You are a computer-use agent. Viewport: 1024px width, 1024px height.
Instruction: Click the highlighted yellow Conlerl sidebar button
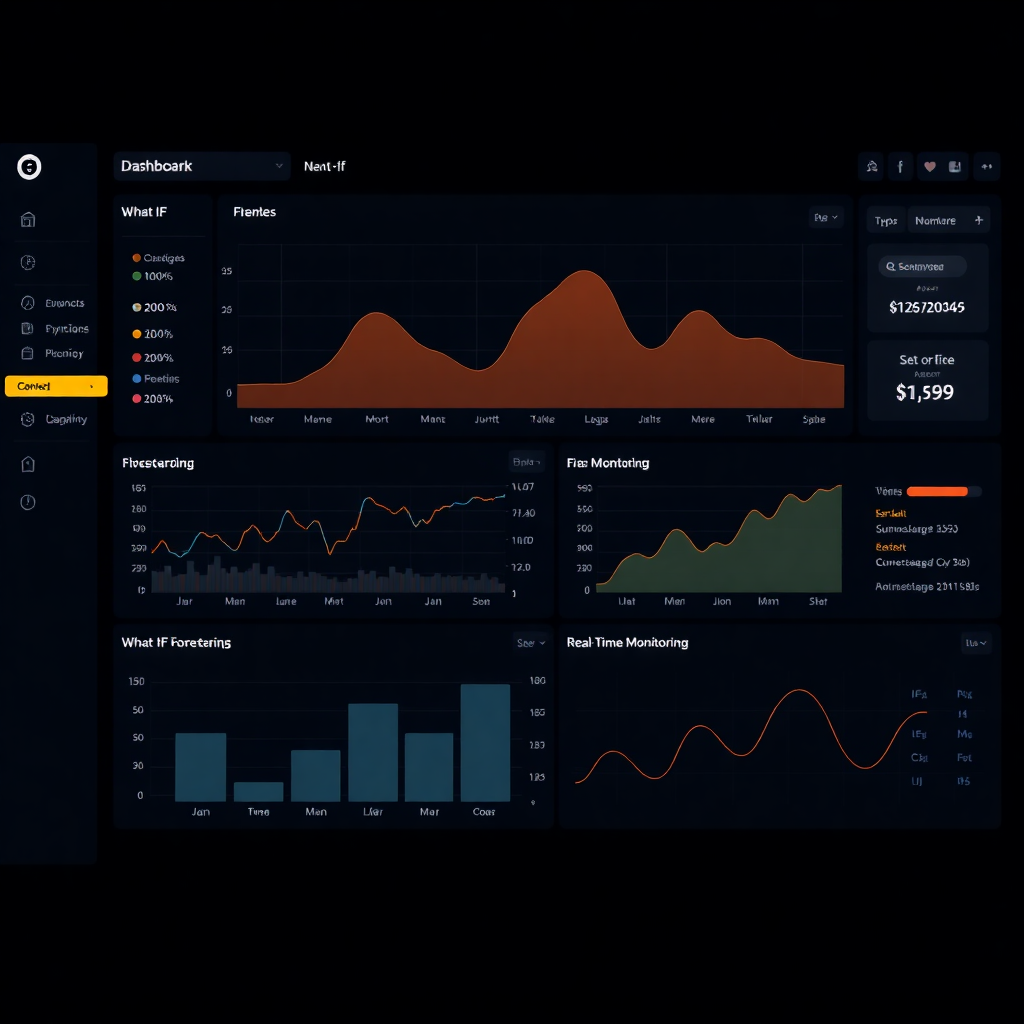click(56, 386)
